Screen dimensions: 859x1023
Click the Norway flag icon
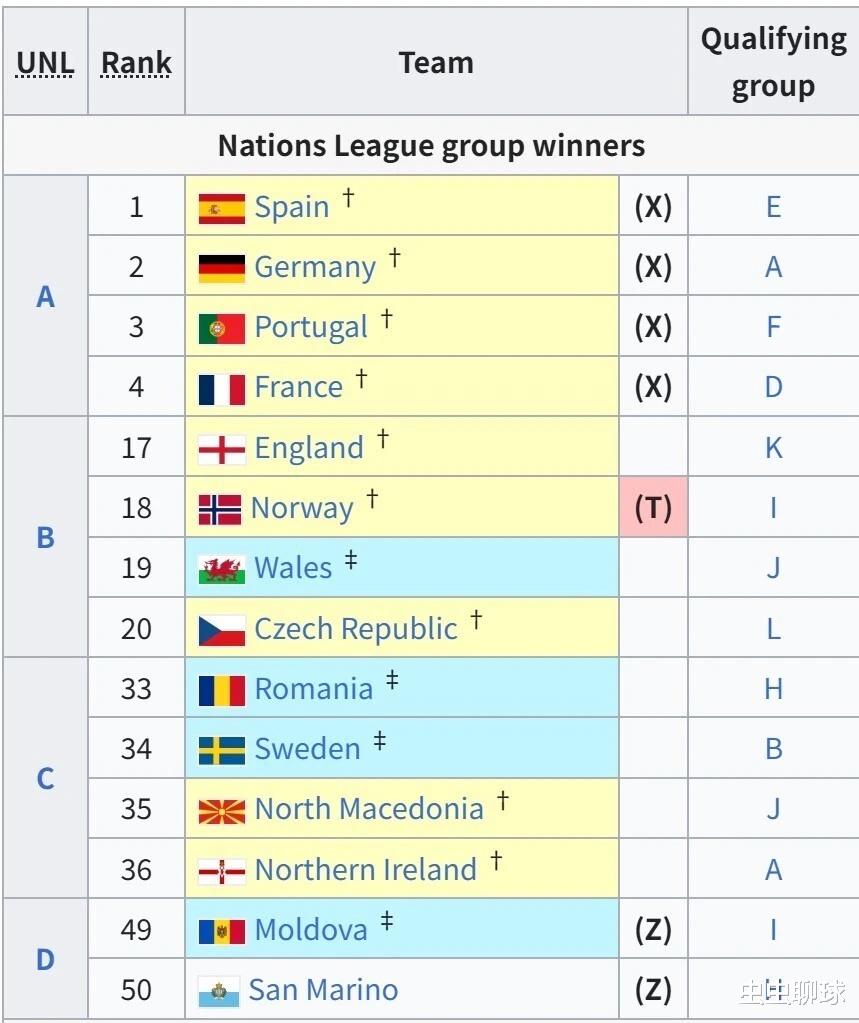[x=220, y=509]
